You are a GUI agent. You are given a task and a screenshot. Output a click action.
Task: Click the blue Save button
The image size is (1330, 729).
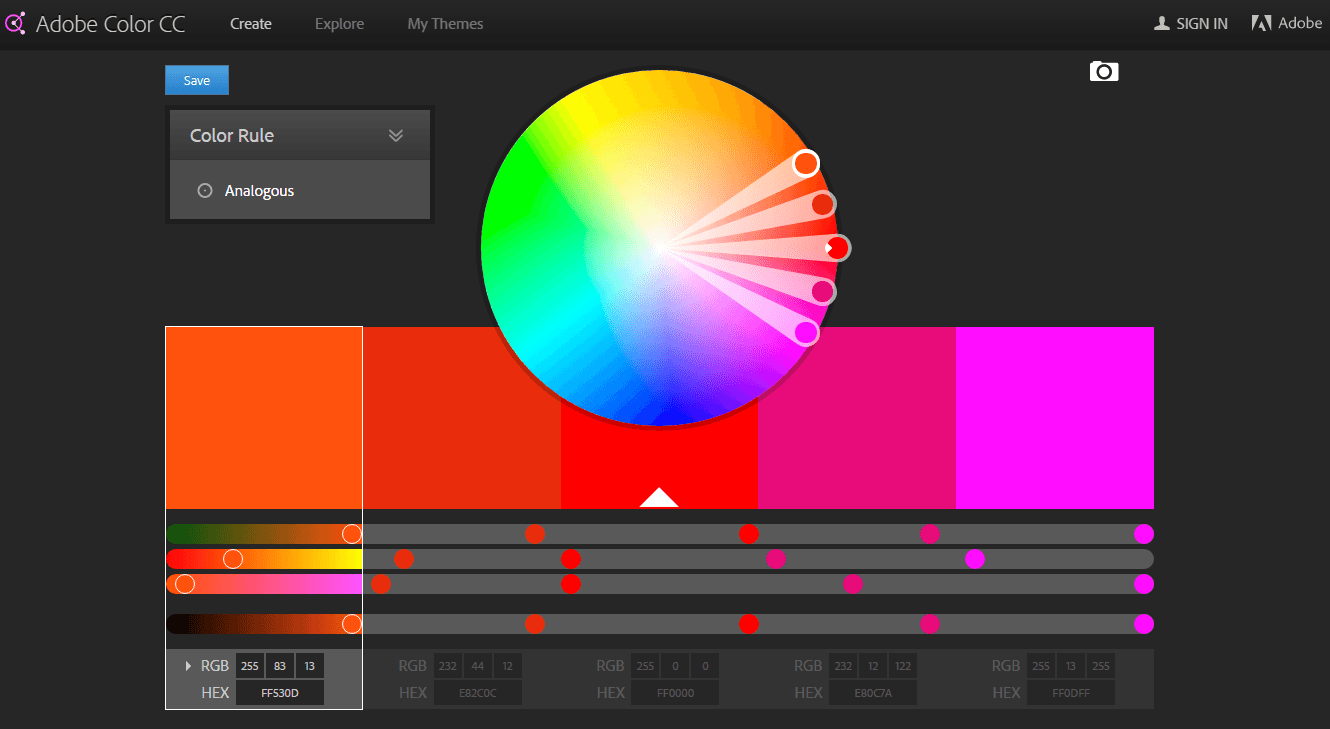(197, 80)
